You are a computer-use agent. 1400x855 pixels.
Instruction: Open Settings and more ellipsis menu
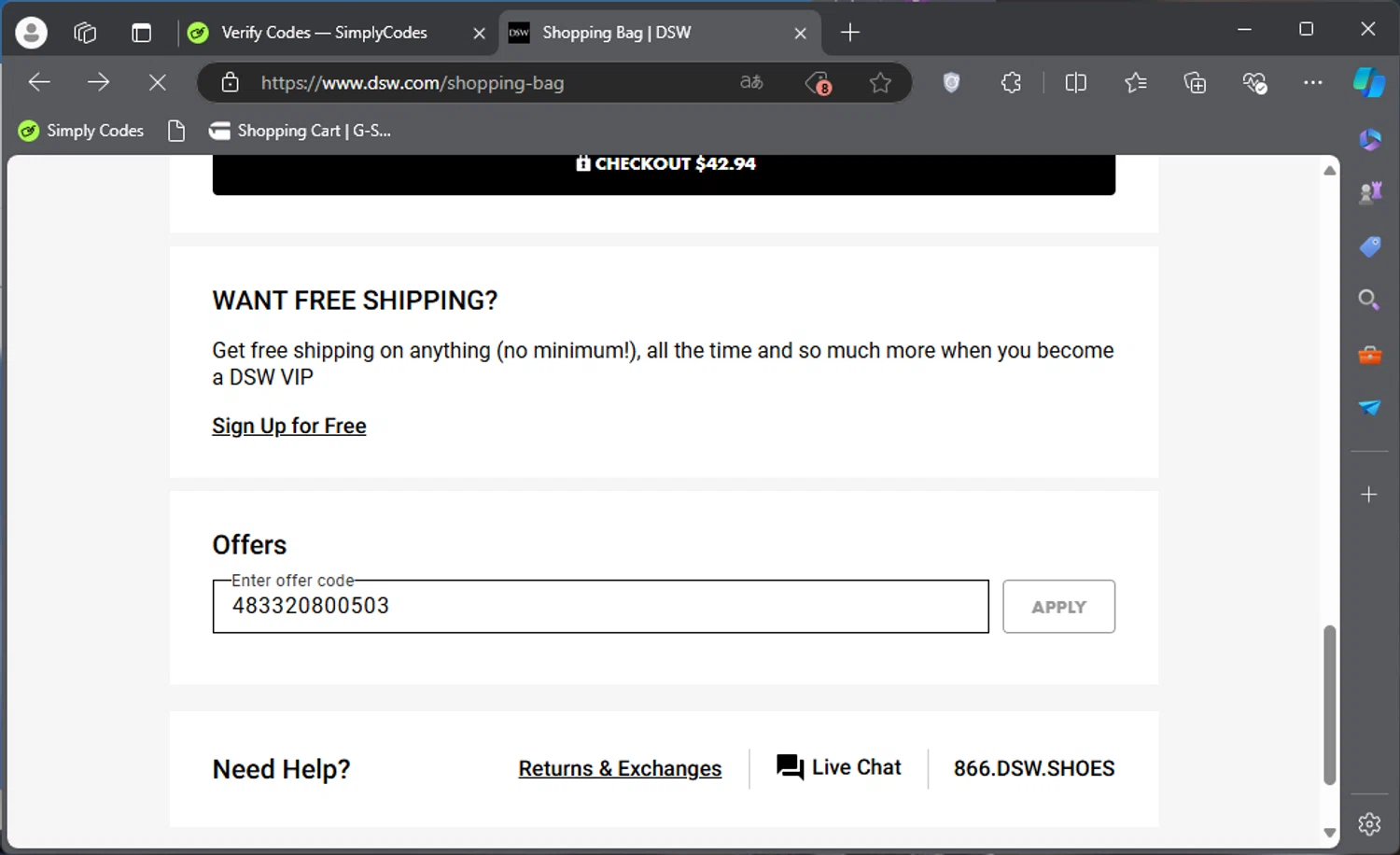(x=1312, y=82)
